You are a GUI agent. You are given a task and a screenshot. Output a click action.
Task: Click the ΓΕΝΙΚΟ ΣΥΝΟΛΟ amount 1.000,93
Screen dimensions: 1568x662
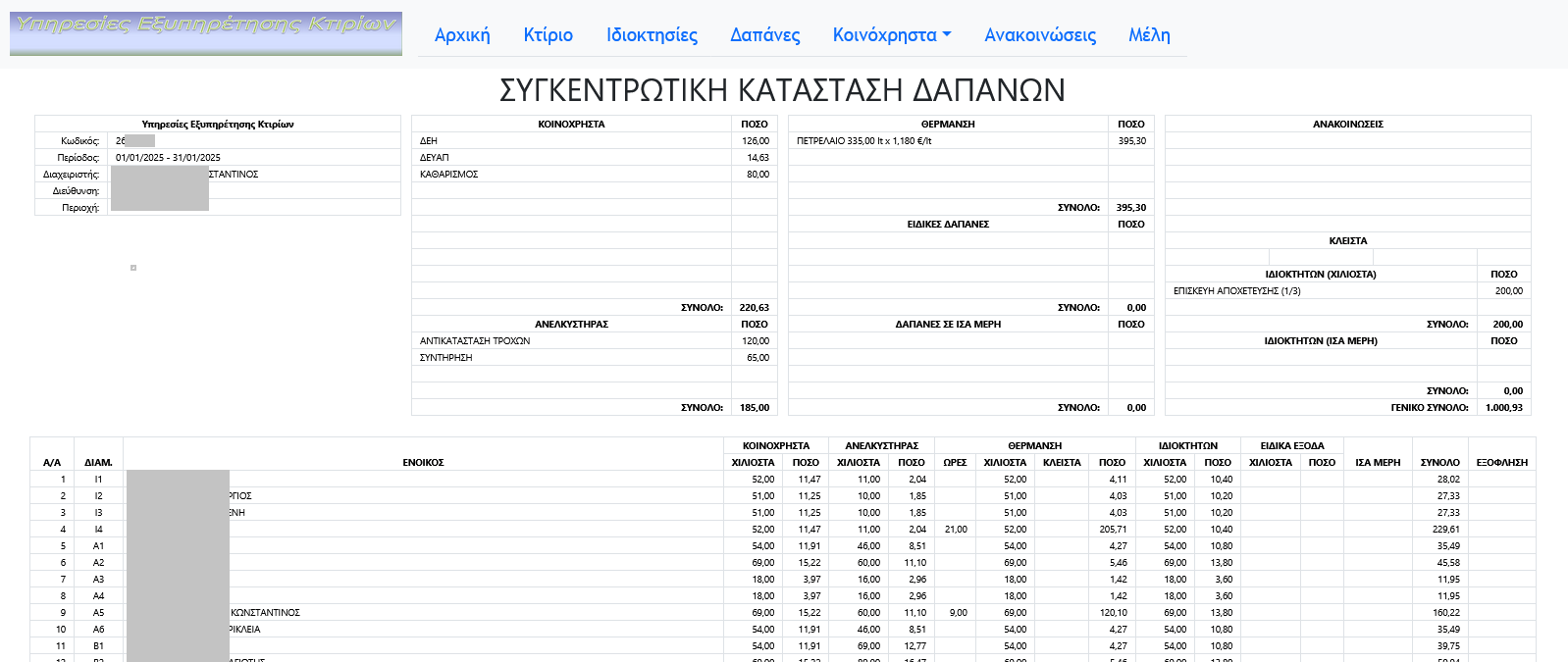point(1503,408)
